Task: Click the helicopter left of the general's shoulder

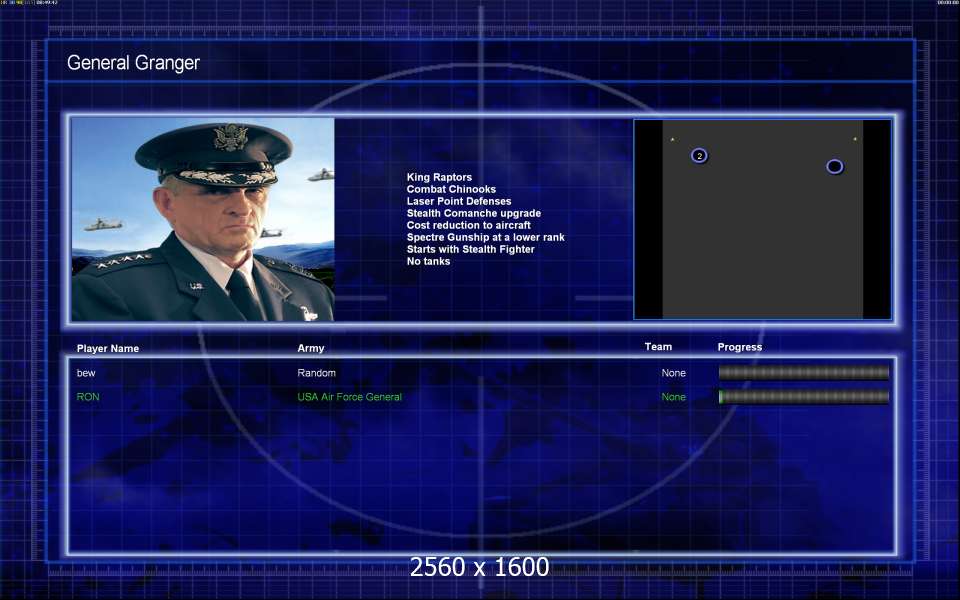Action: coord(103,225)
